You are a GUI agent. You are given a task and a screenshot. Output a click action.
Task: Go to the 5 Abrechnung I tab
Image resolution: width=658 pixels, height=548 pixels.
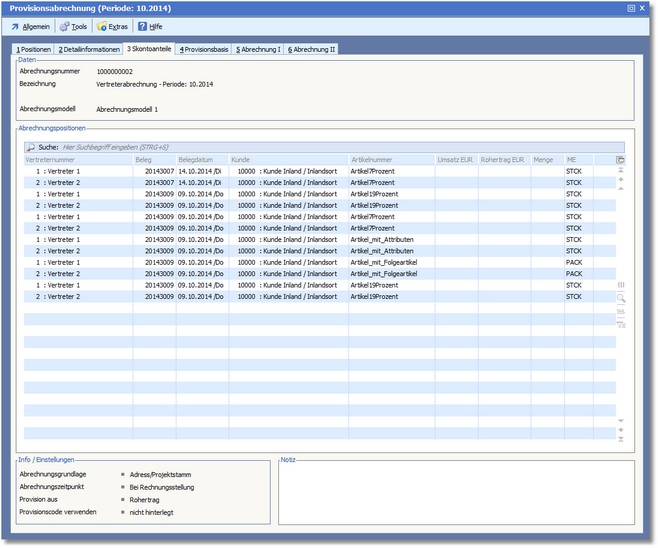(x=258, y=48)
